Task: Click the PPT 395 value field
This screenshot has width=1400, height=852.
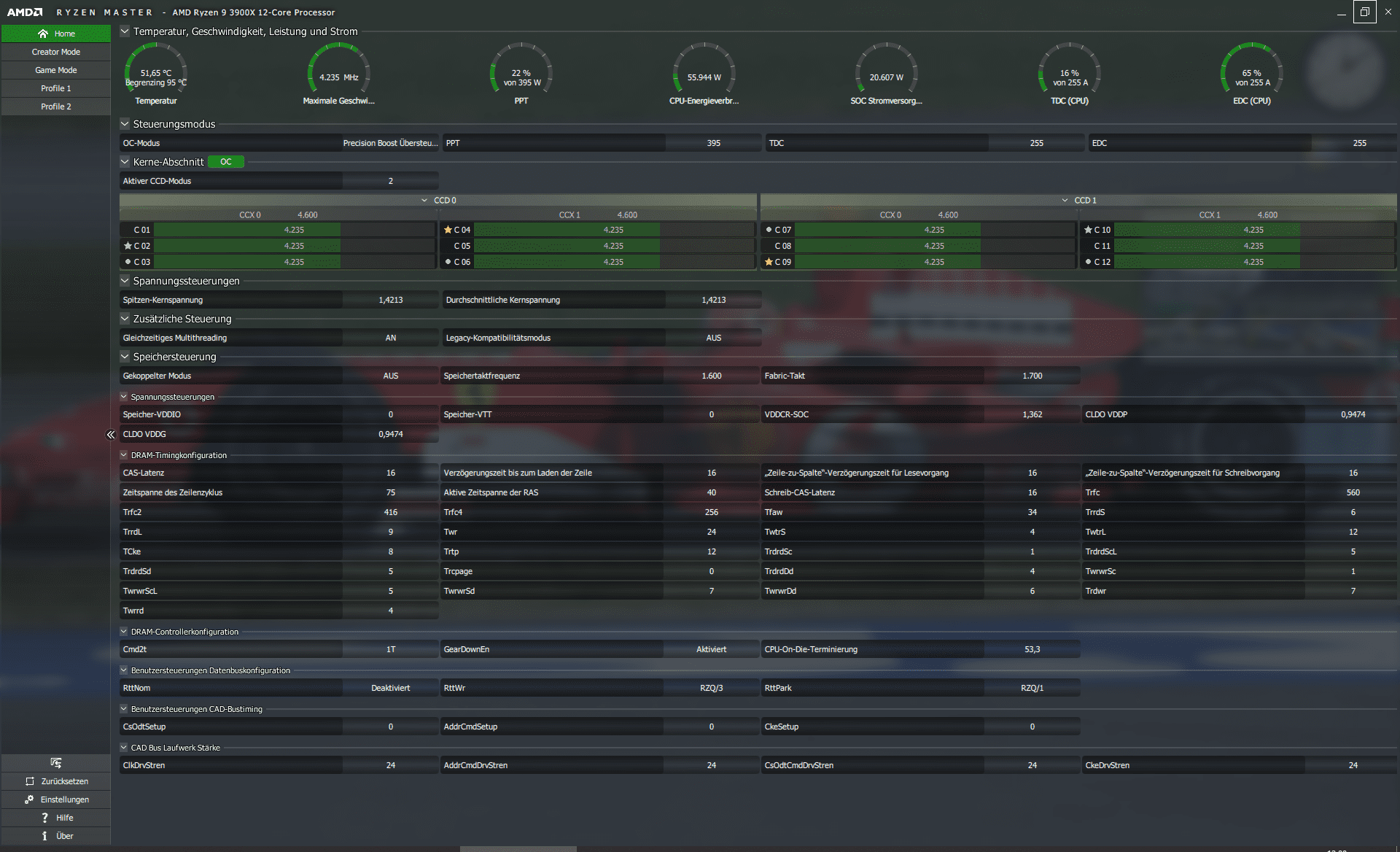Action: [713, 143]
